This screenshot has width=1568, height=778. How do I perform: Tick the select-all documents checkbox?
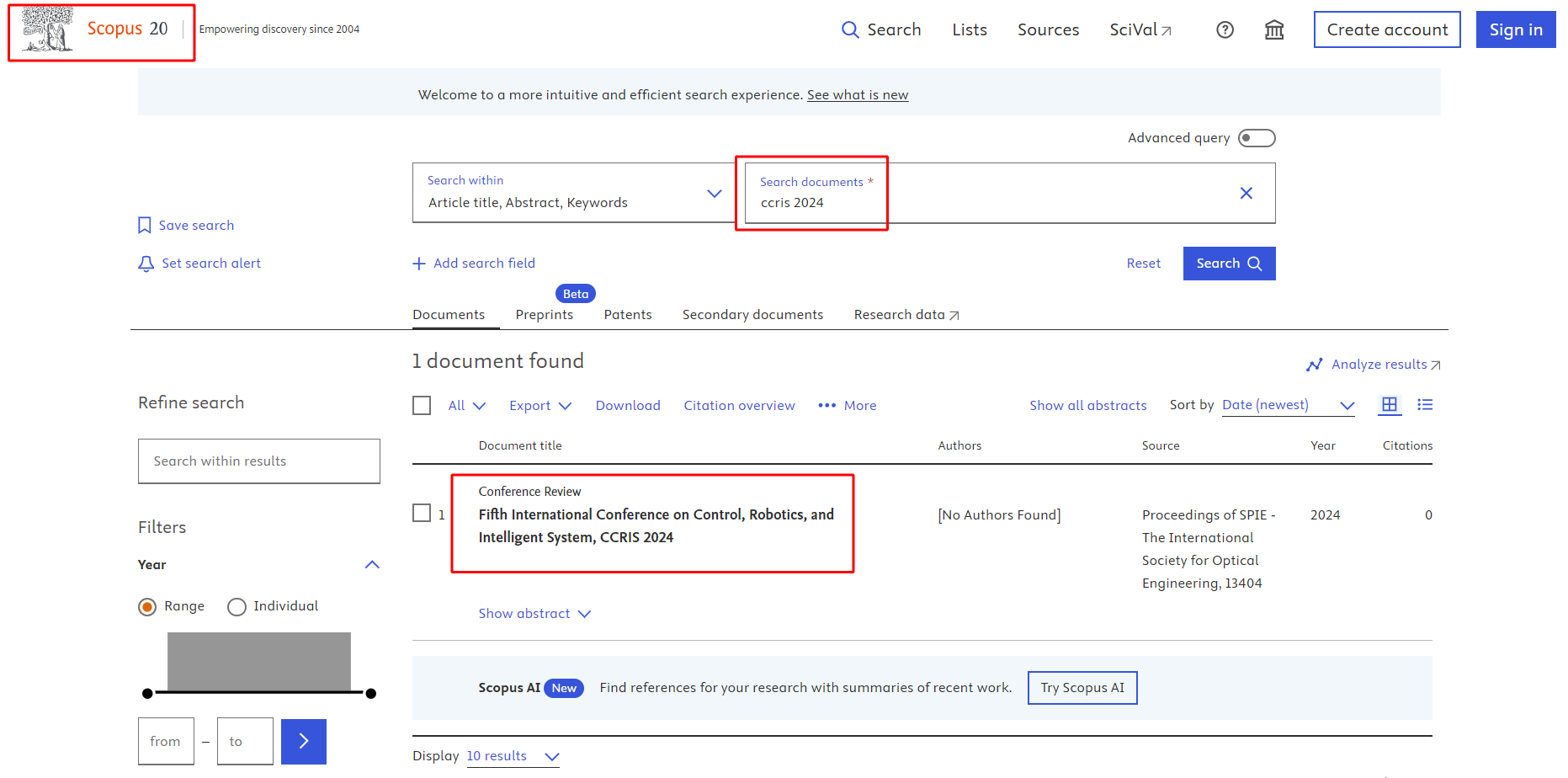[422, 405]
